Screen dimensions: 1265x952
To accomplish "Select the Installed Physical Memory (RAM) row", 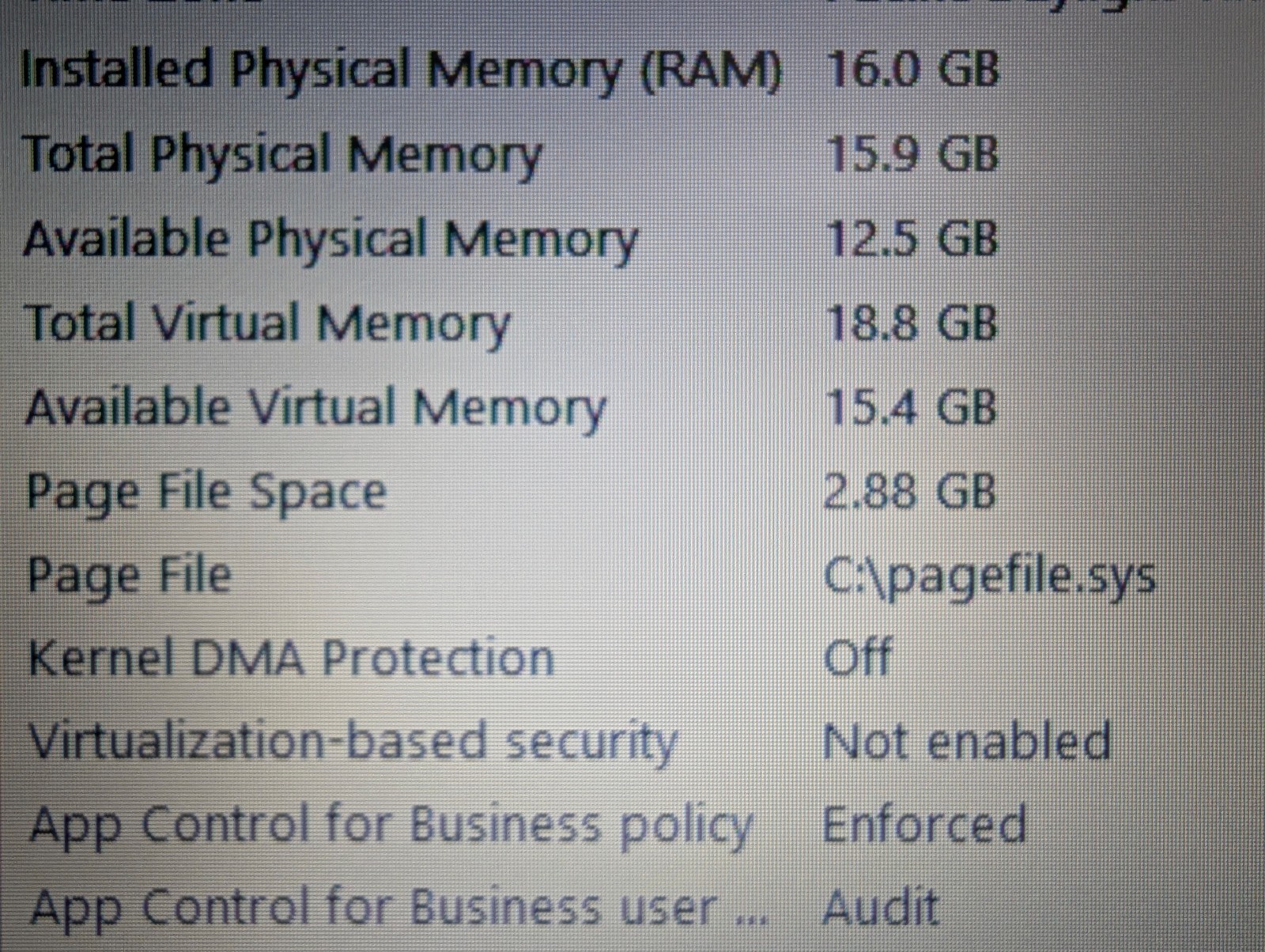I will tap(632, 70).
